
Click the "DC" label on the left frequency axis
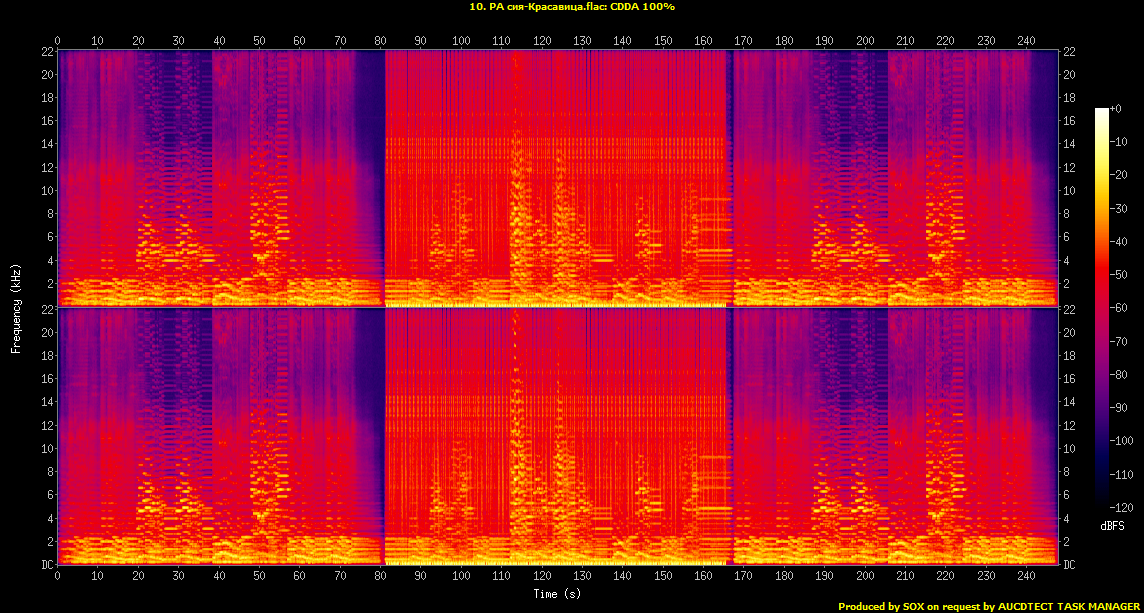47,565
